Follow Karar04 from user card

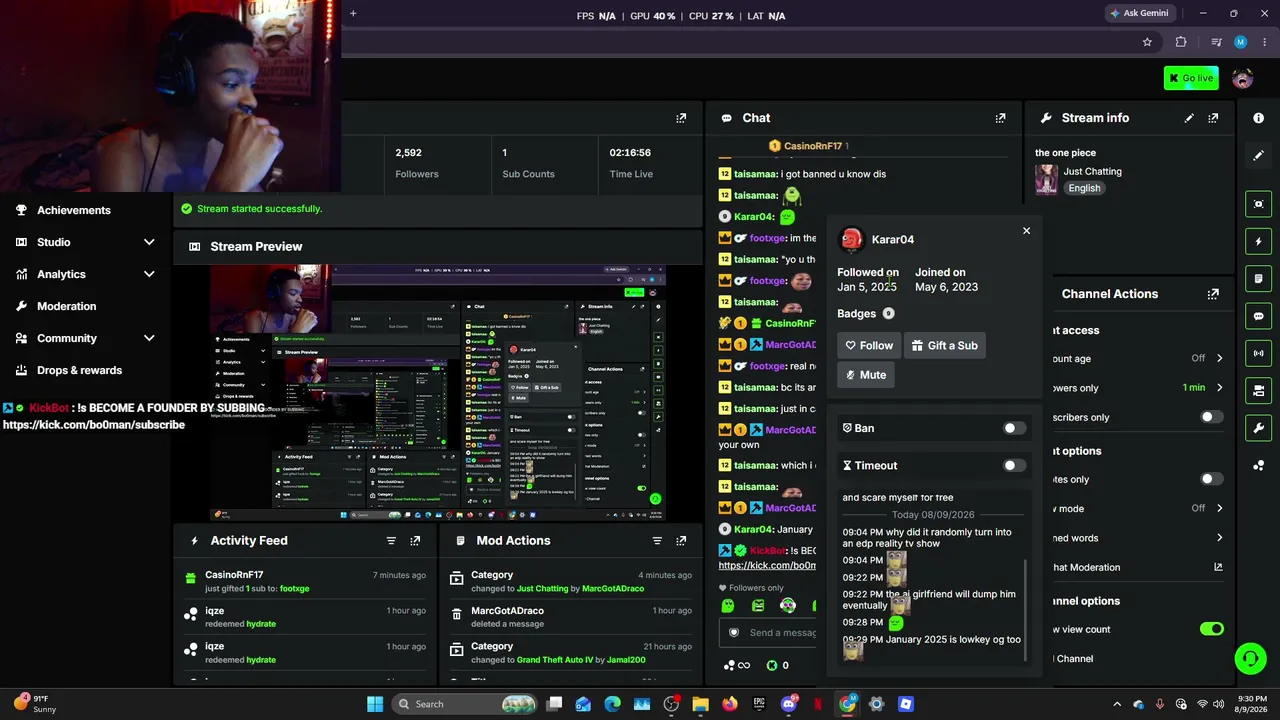869,346
